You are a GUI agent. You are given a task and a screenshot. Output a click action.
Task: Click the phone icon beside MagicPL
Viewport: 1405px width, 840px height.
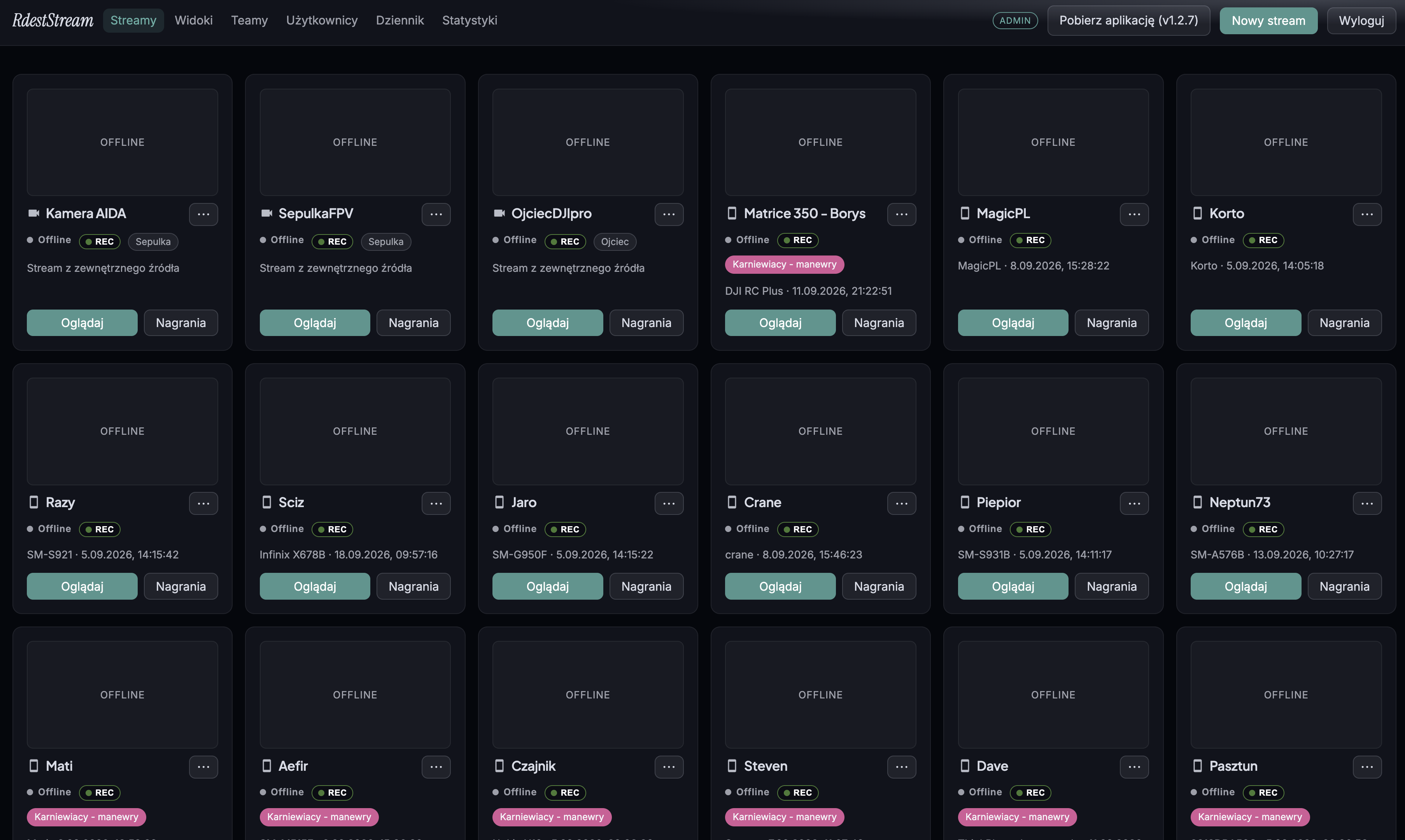click(x=965, y=213)
